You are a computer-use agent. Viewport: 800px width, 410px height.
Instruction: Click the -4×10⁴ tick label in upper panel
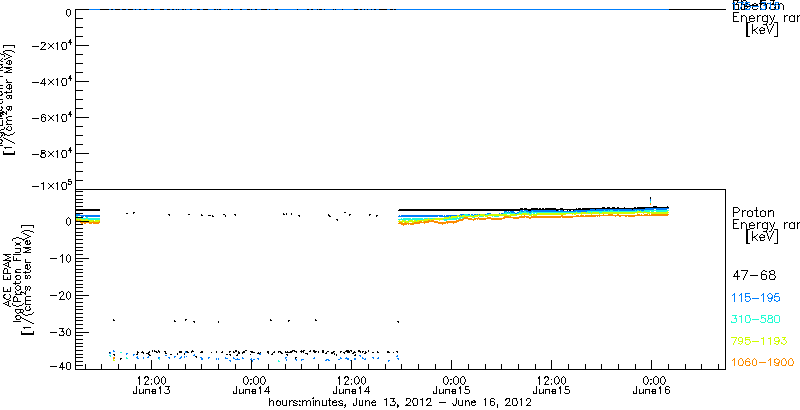(x=51, y=82)
